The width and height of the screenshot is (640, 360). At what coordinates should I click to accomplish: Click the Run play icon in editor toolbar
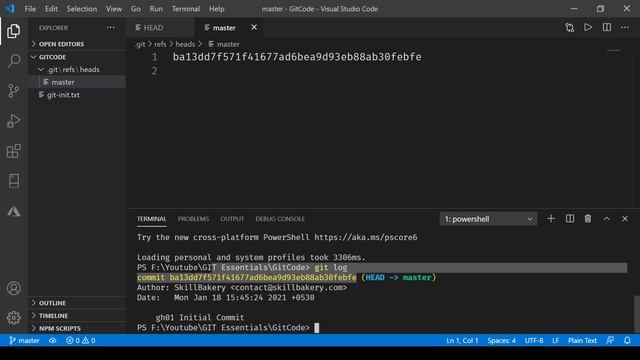click(x=588, y=27)
